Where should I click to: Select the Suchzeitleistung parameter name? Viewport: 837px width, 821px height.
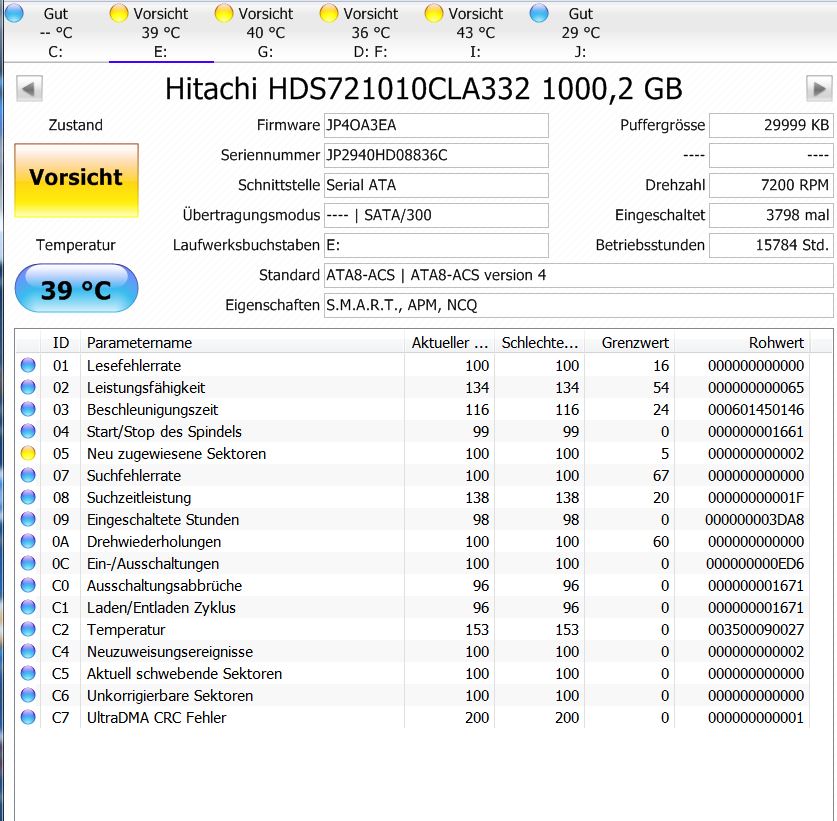click(139, 498)
